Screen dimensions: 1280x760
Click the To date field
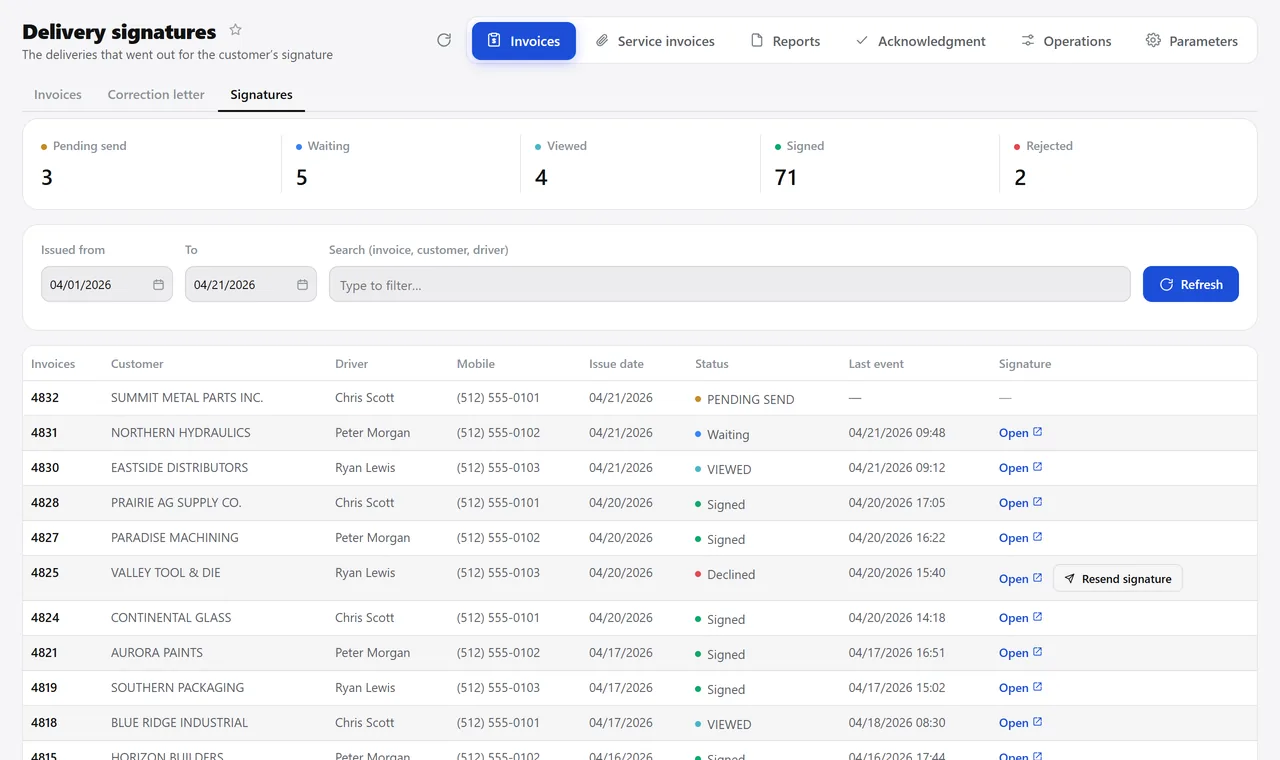coord(251,284)
